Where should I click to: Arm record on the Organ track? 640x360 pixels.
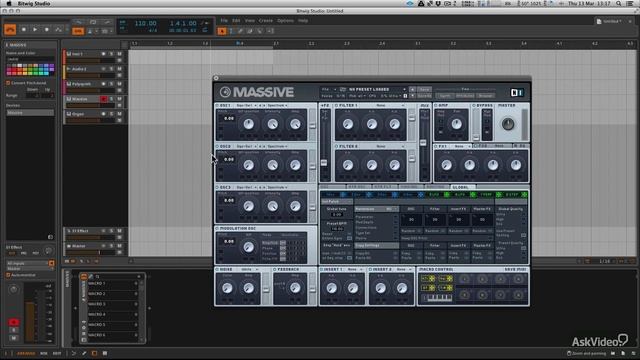point(104,114)
